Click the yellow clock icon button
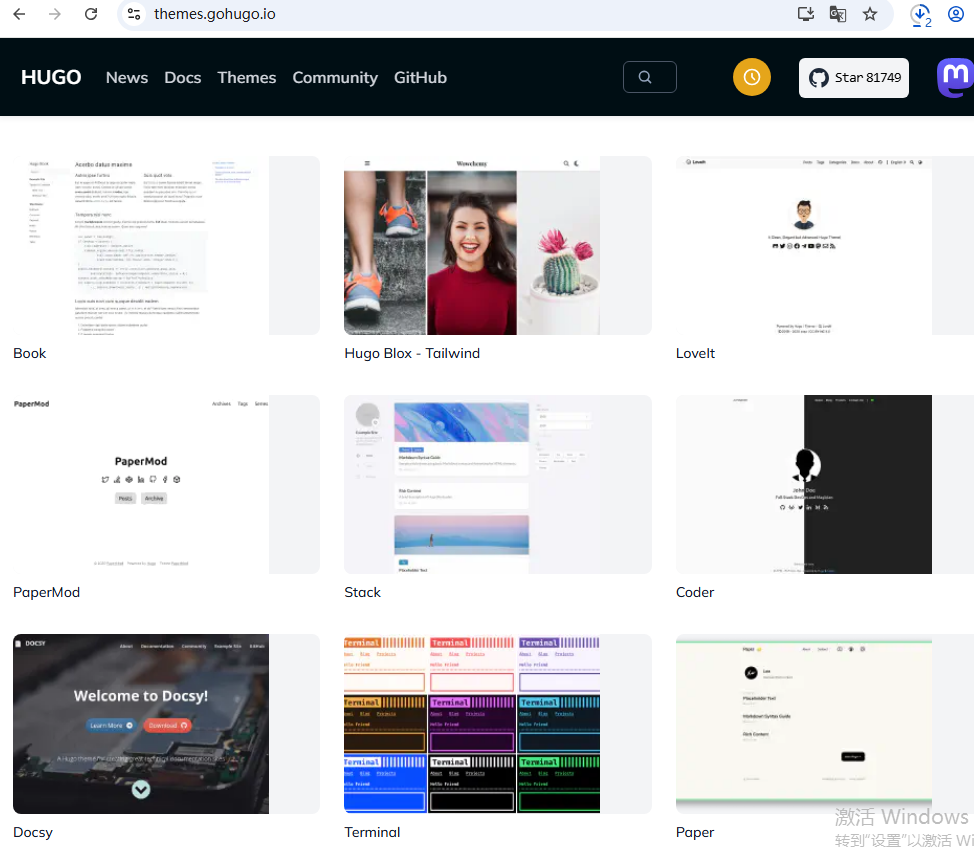Viewport: 974px width, 868px height. pyautogui.click(x=752, y=77)
